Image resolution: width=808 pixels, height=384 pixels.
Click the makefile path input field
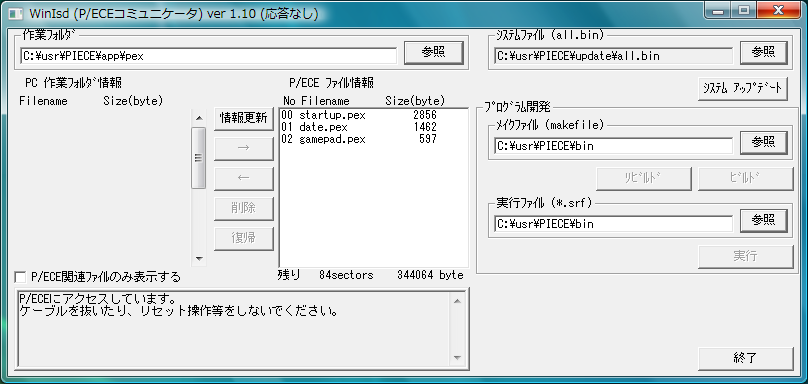(614, 146)
